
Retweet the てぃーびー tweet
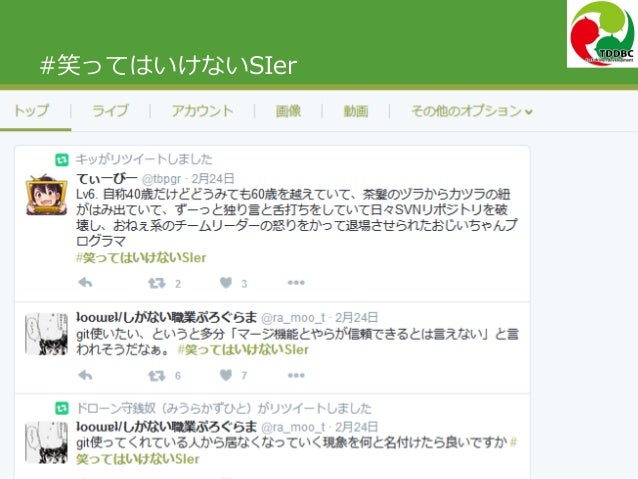pos(157,283)
